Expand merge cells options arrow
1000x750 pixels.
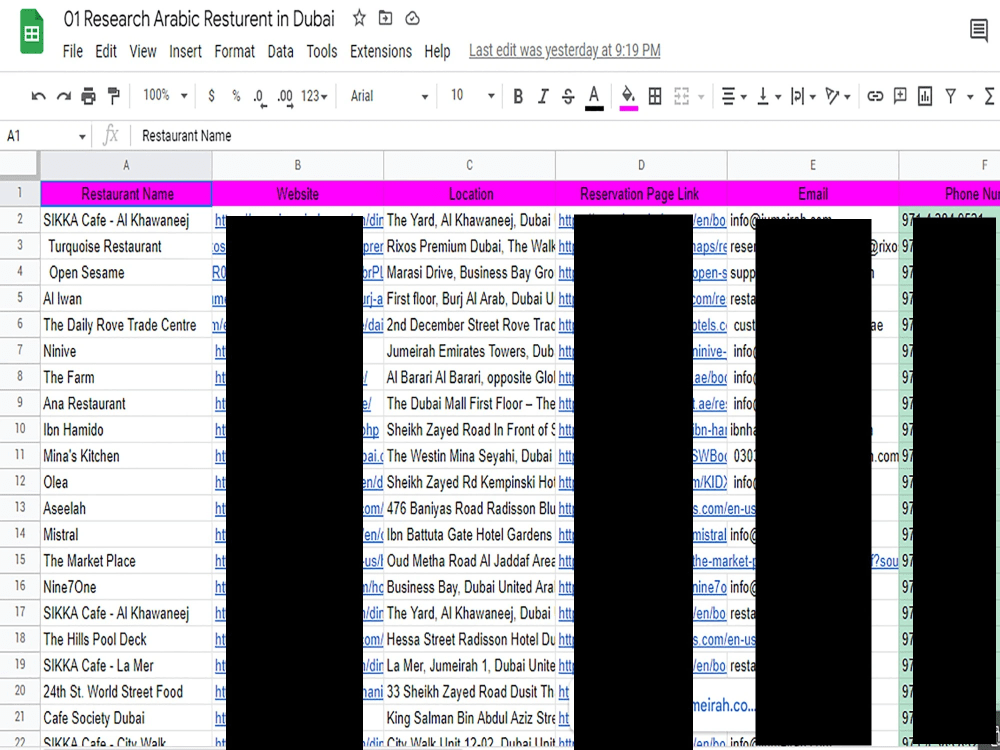point(702,97)
